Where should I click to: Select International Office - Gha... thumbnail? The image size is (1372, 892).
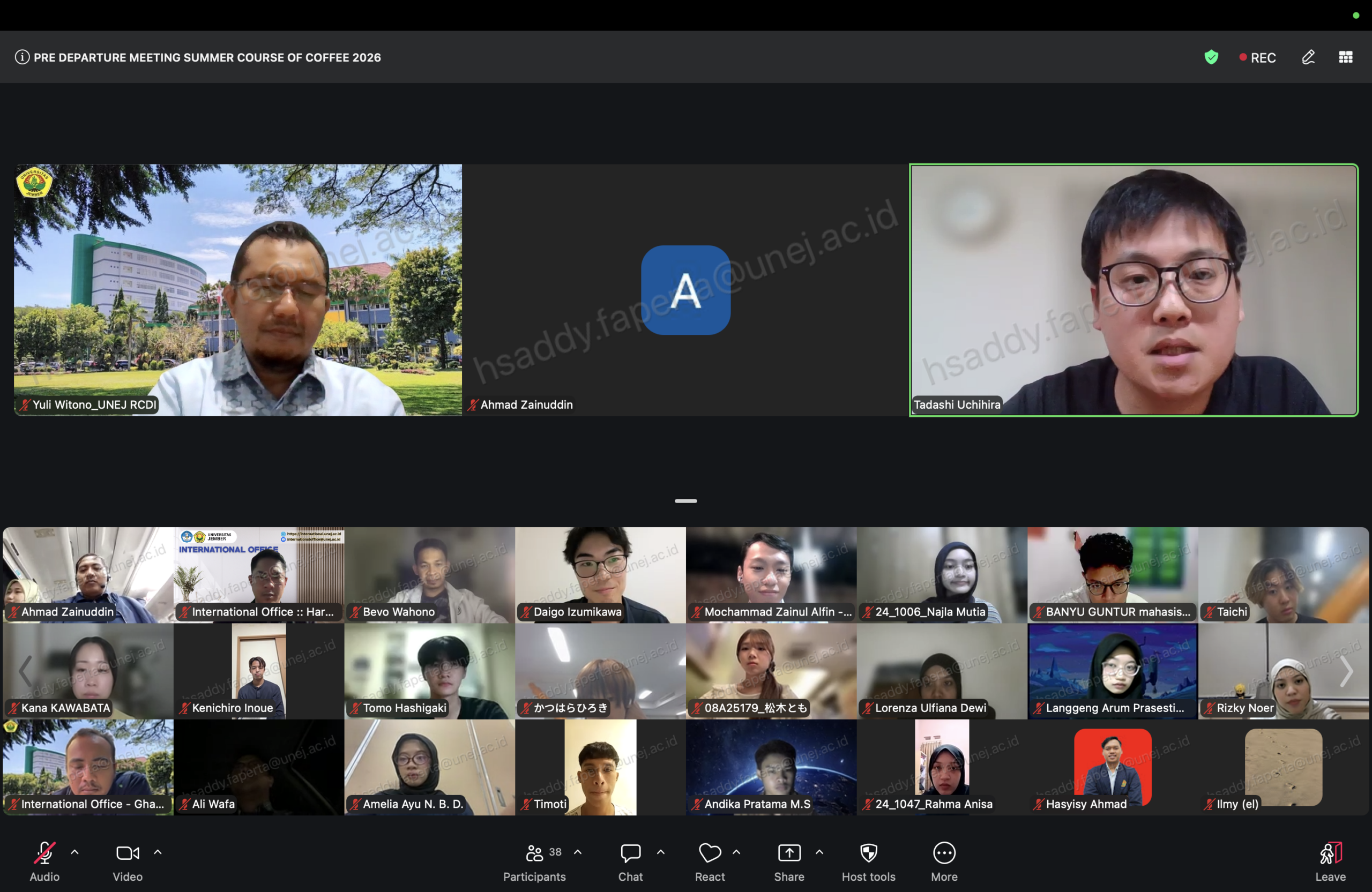pos(88,767)
